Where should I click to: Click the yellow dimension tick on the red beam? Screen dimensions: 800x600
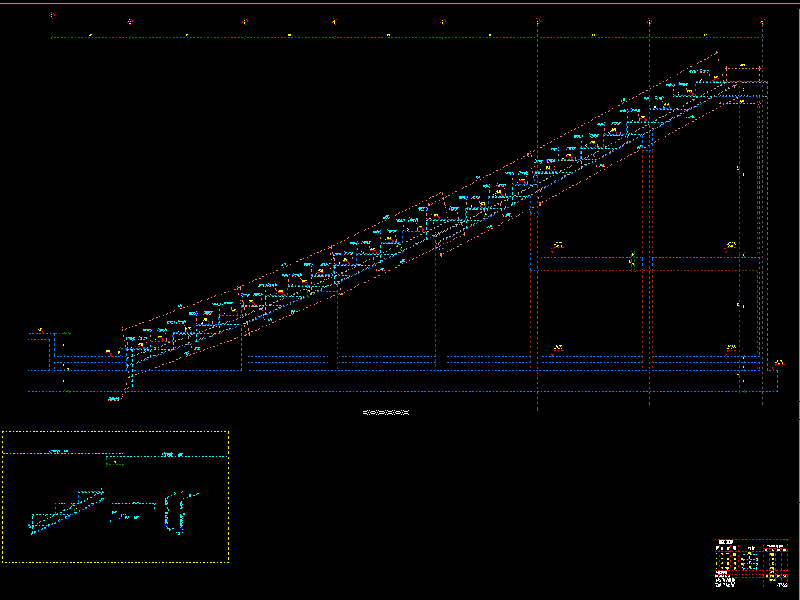coord(633,262)
